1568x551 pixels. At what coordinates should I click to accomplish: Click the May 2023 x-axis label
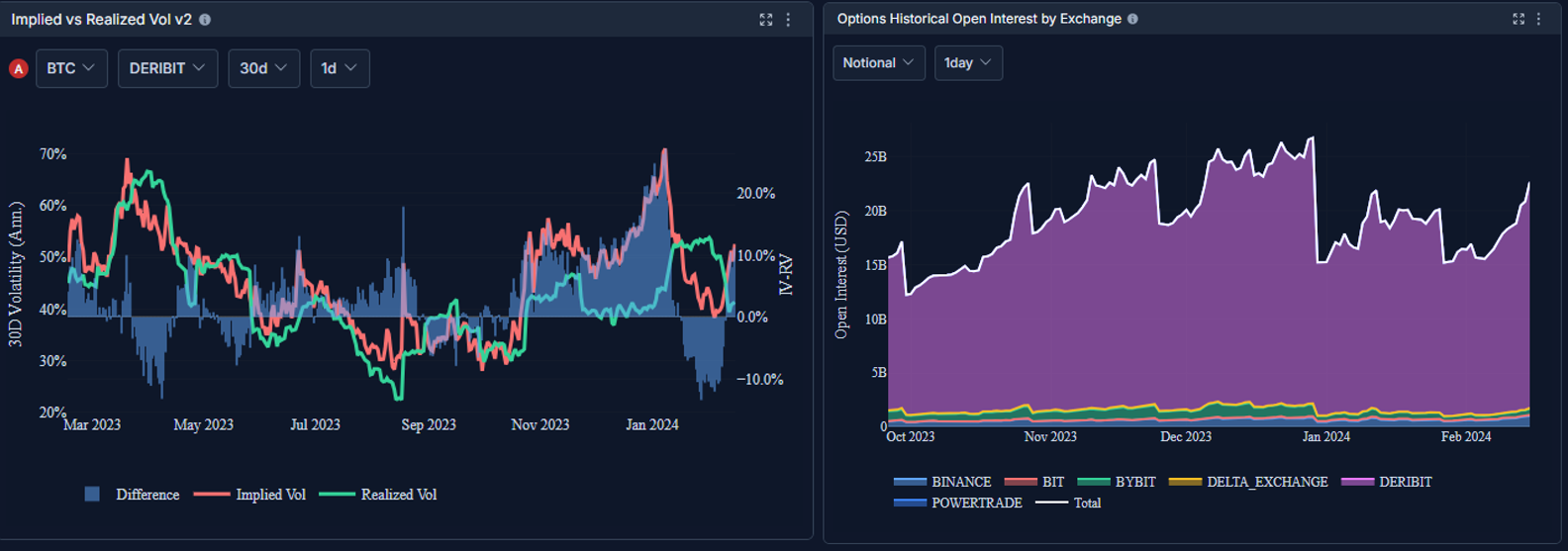pos(203,424)
